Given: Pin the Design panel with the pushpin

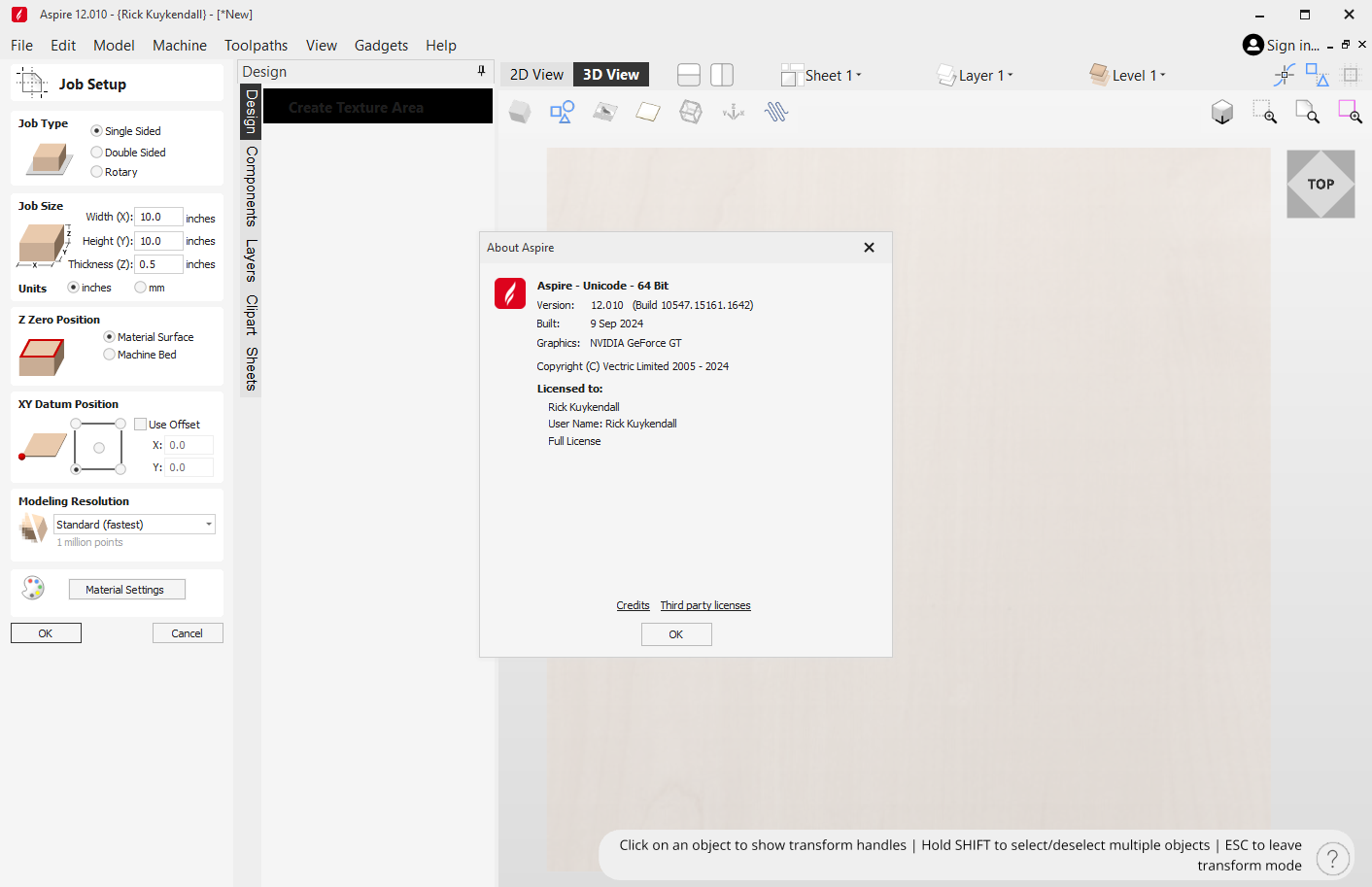Looking at the screenshot, I should [x=481, y=71].
